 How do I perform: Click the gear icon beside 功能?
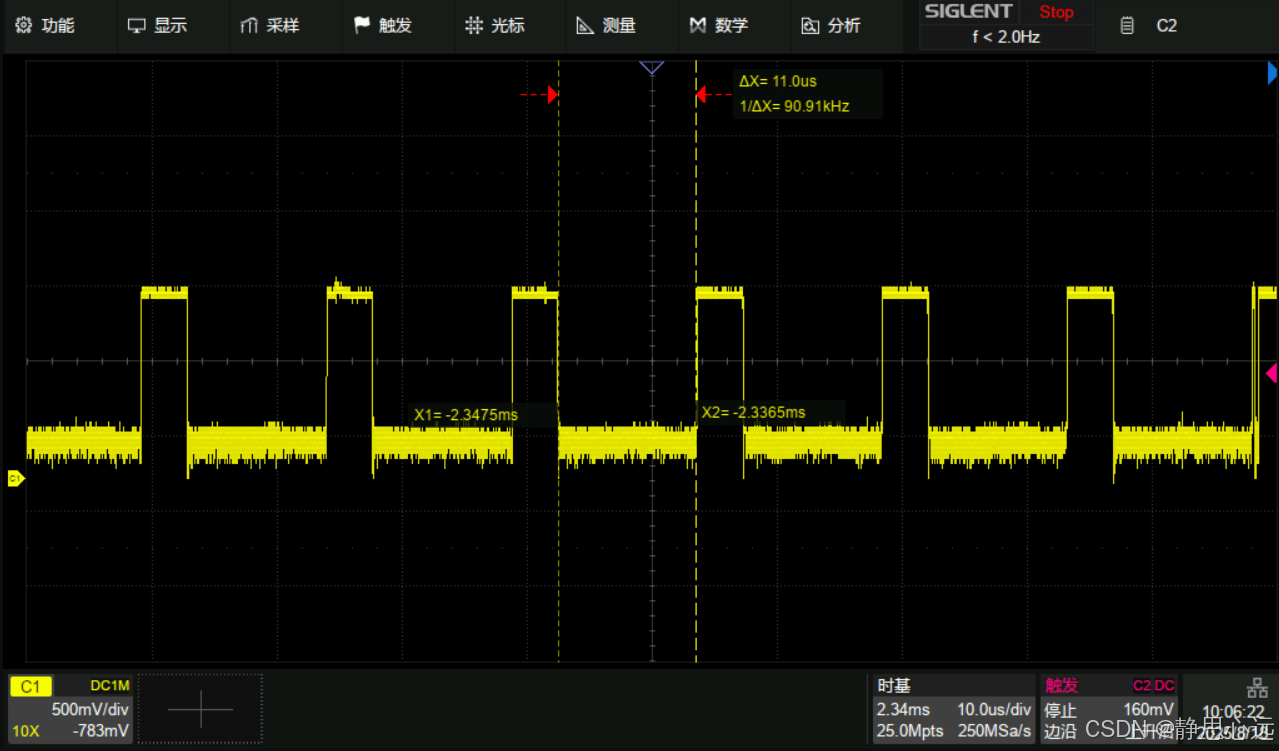coord(24,26)
